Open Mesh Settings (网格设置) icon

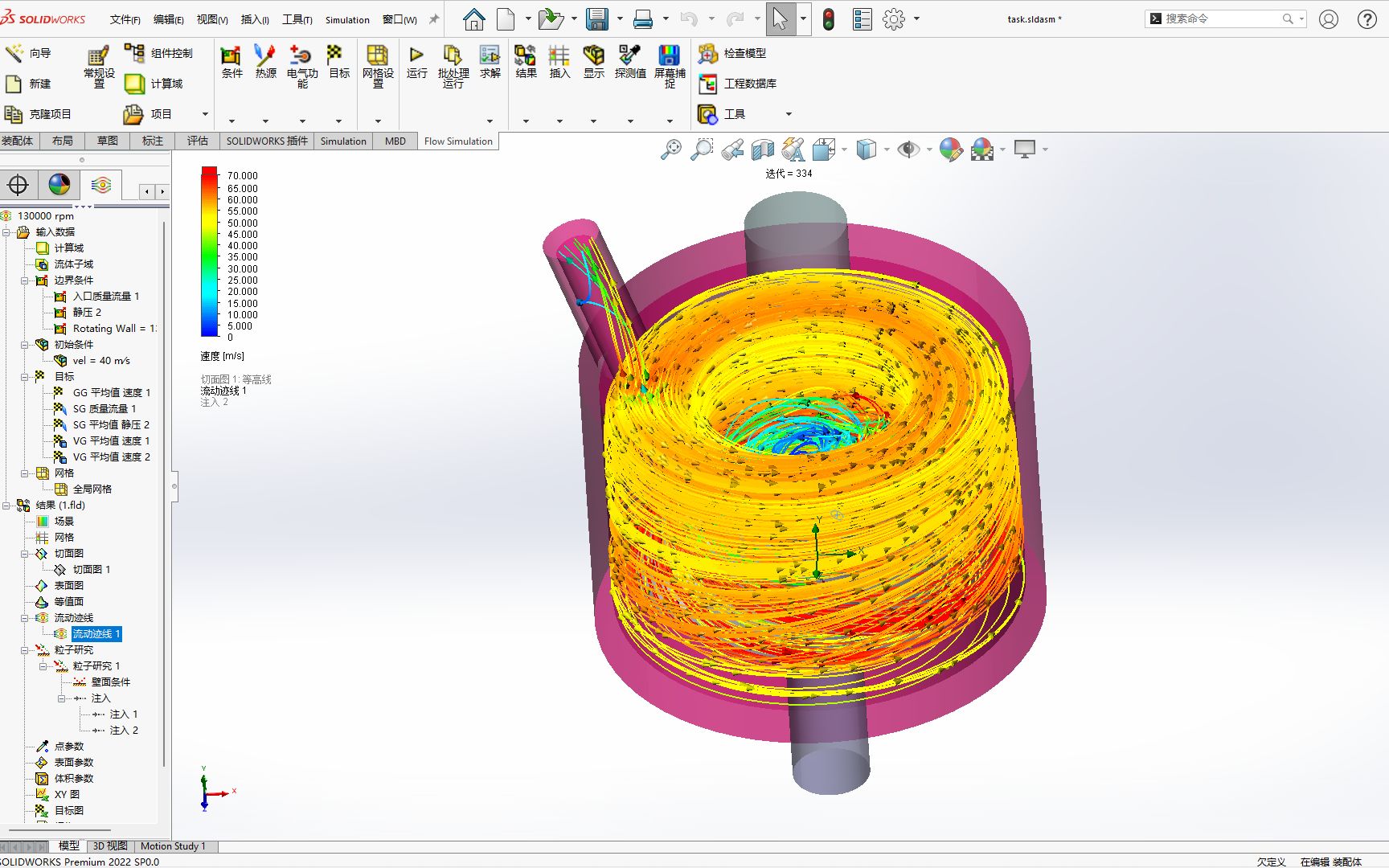(378, 66)
